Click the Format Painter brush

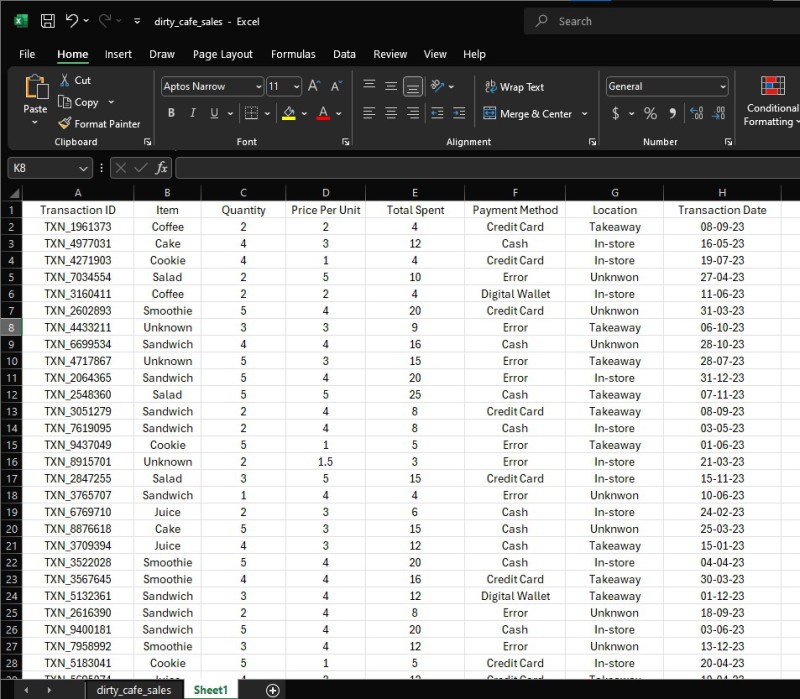coord(66,124)
